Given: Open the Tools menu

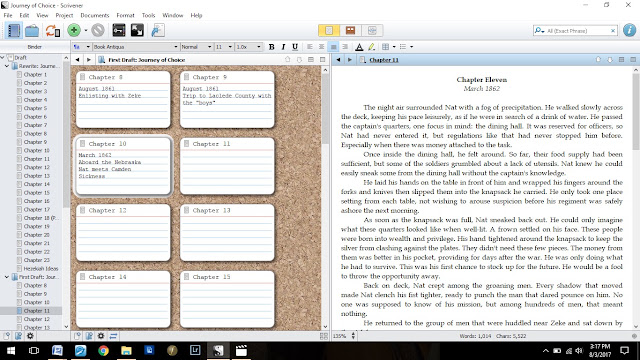Looking at the screenshot, I should coord(148,15).
